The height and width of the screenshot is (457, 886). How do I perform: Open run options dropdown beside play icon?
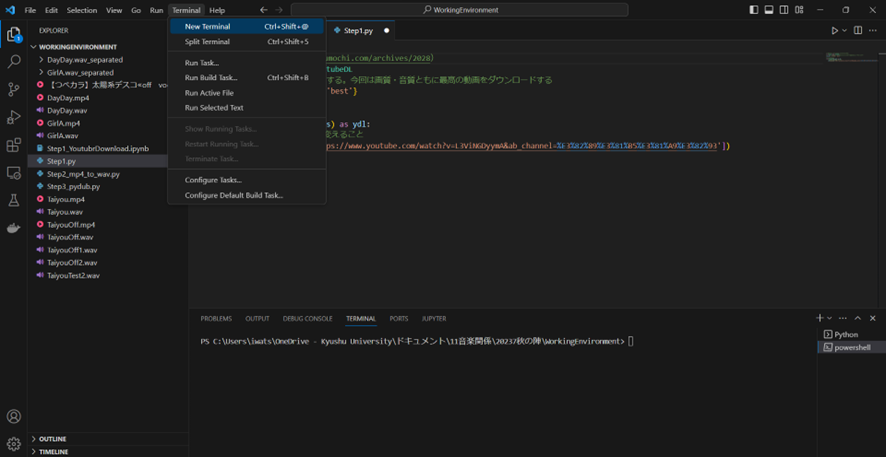pyautogui.click(x=845, y=31)
